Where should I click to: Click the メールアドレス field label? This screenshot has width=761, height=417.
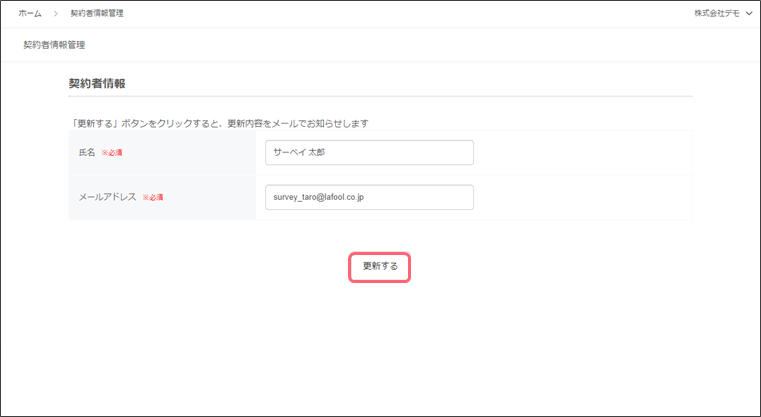(x=107, y=198)
